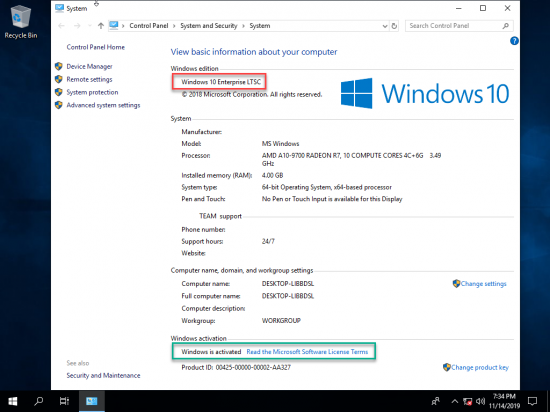Select System and Security breadcrumb
This screenshot has height=412, width=550.
[209, 26]
